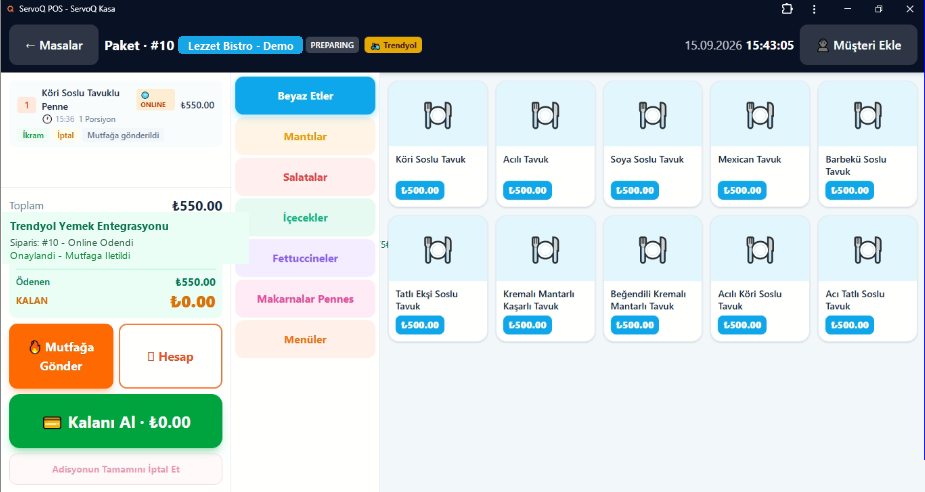Screen dimensions: 925x492
Task: Click the ONLINE badge on the order item
Action: 155,100
